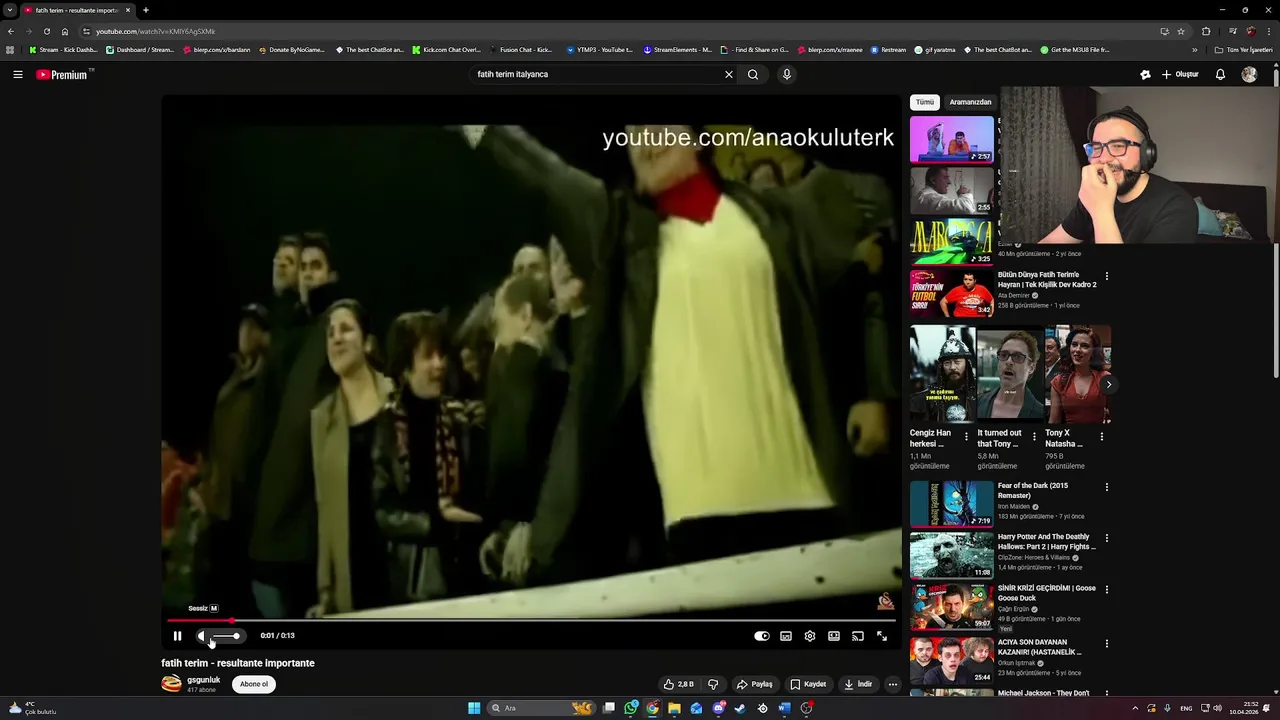This screenshot has height=720, width=1280.
Task: Open options for SİNİR KRİZİ GEÇİRDİM video
Action: pyautogui.click(x=1106, y=589)
